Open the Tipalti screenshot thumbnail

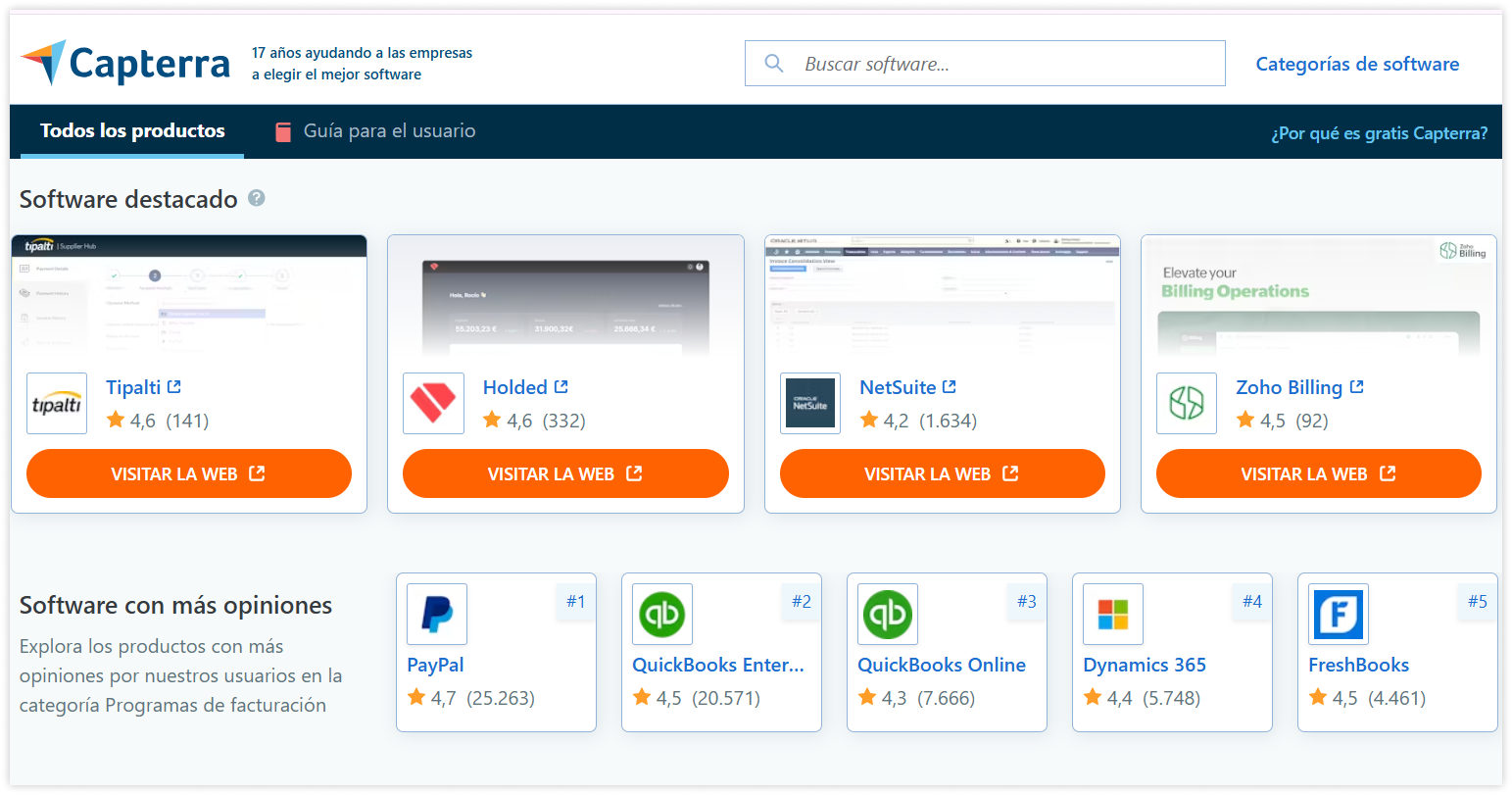pyautogui.click(x=189, y=295)
